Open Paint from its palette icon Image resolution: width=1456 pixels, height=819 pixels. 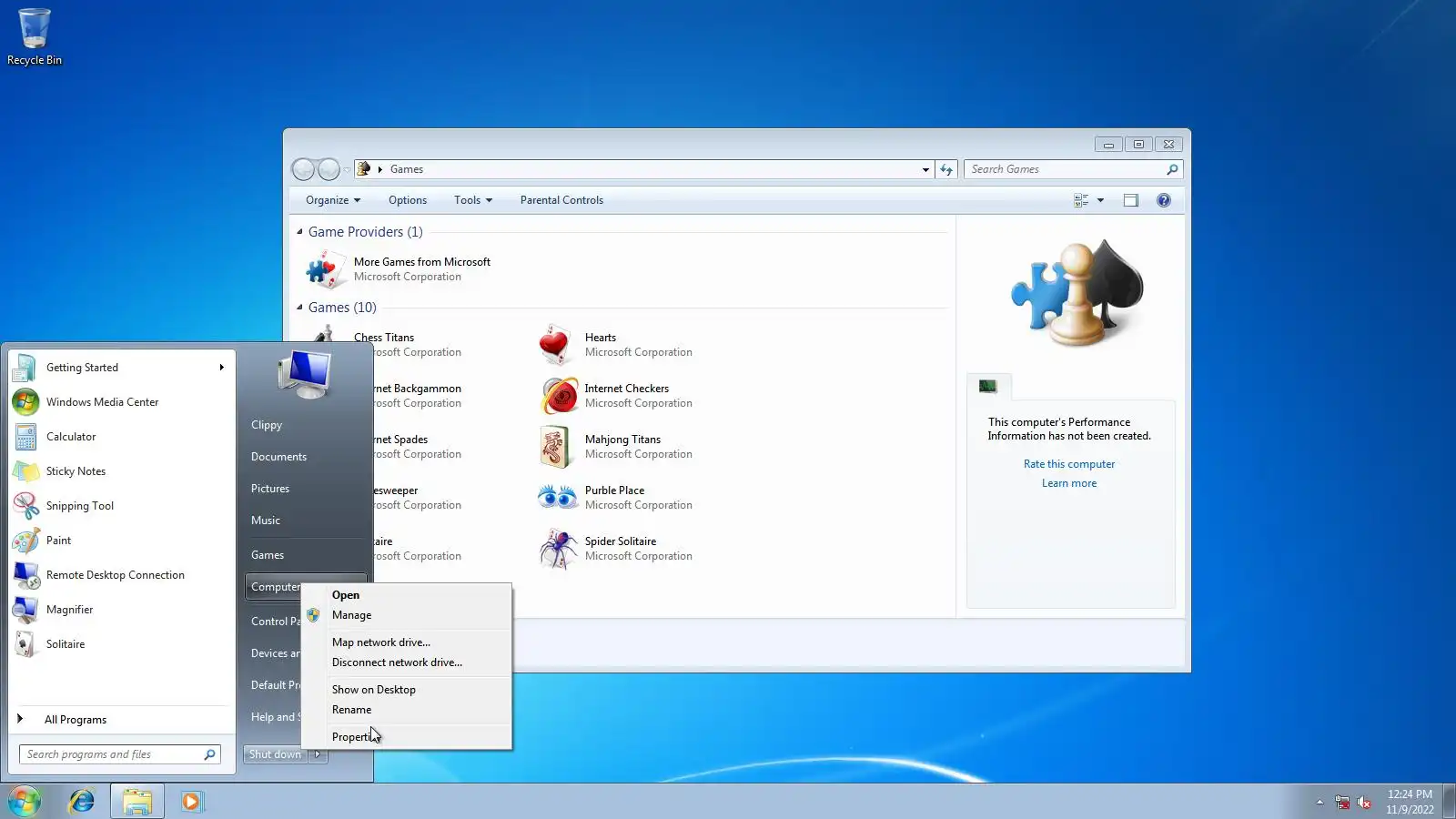[25, 541]
